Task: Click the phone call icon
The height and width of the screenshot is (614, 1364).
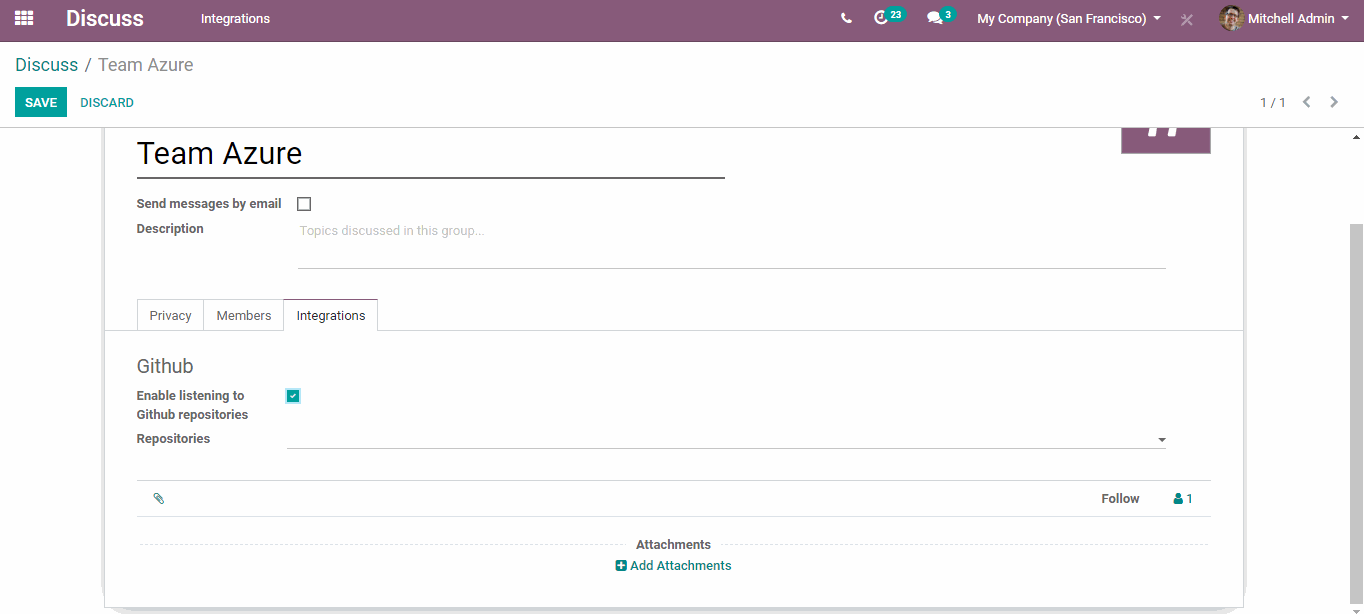Action: click(846, 18)
